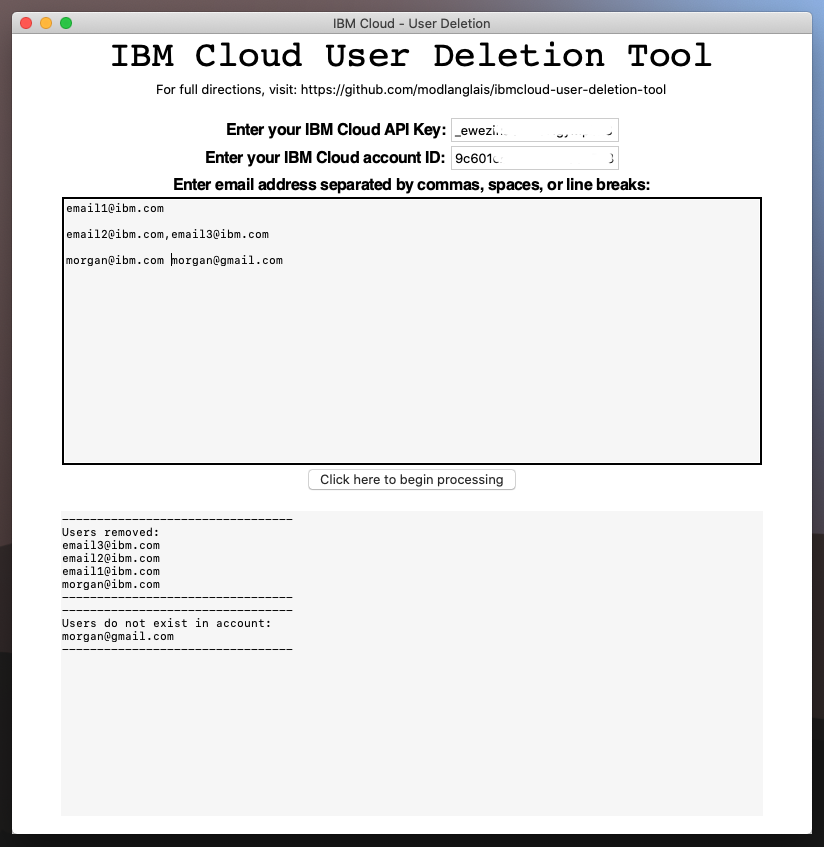Click 'Users do not exist in account:' line

click(166, 623)
